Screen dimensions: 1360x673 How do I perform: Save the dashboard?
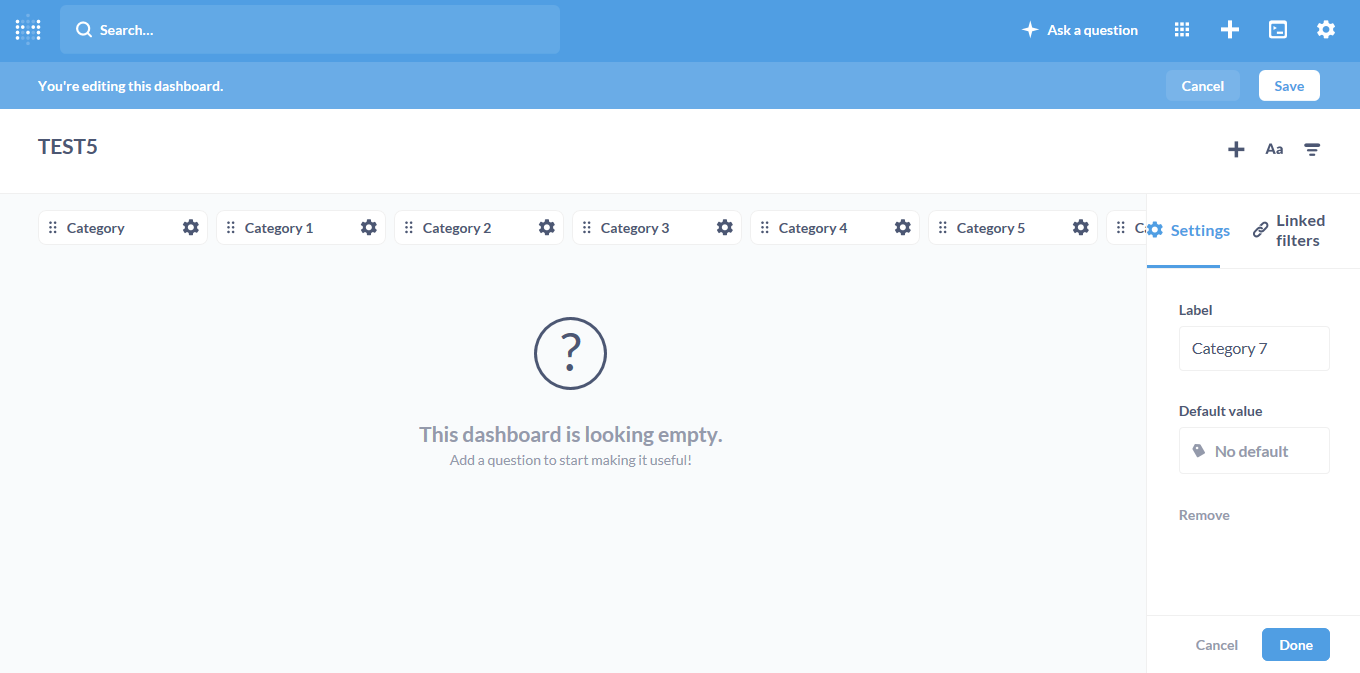[x=1289, y=86]
